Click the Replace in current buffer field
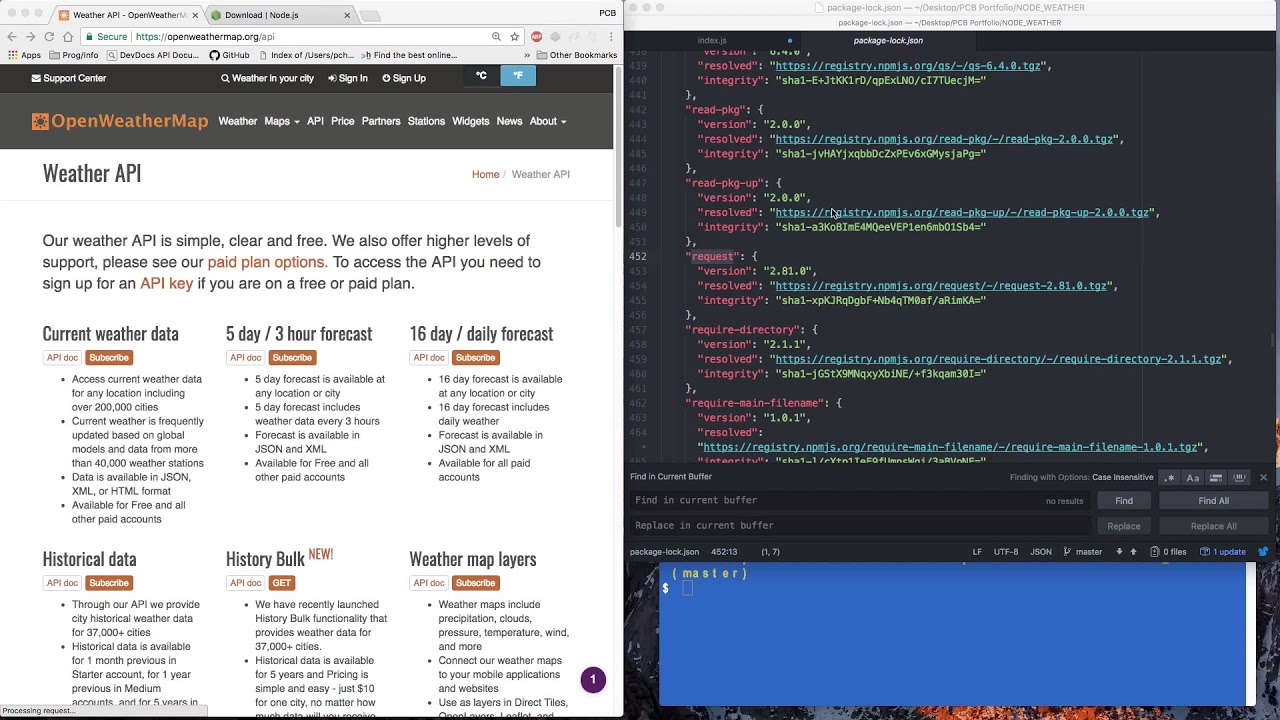 (x=860, y=525)
